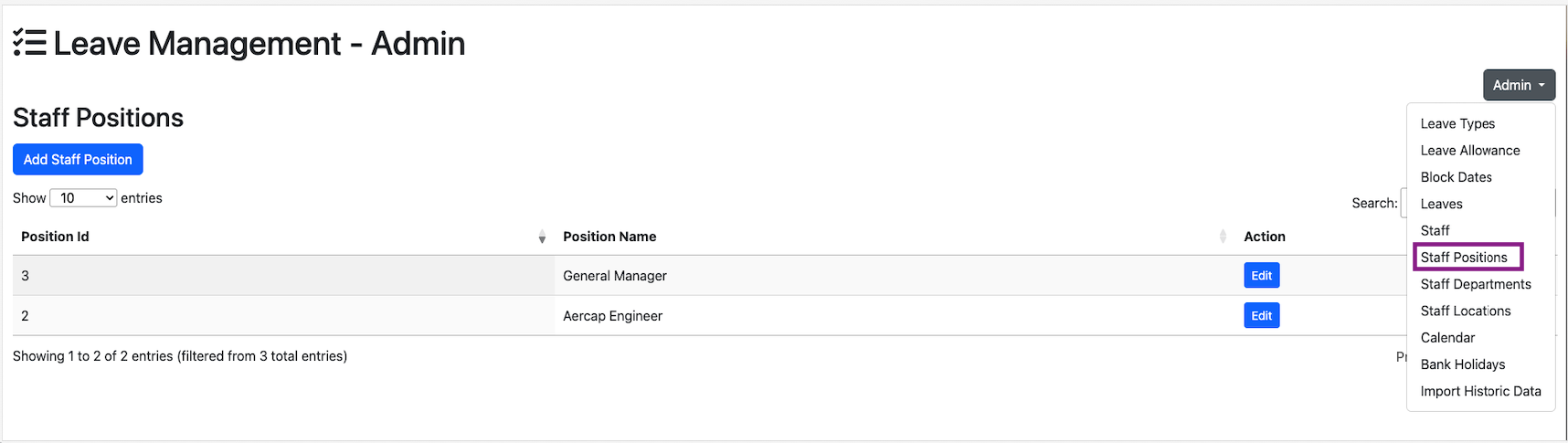Select Leave Types from Admin menu
This screenshot has width=1568, height=443.
click(x=1457, y=123)
